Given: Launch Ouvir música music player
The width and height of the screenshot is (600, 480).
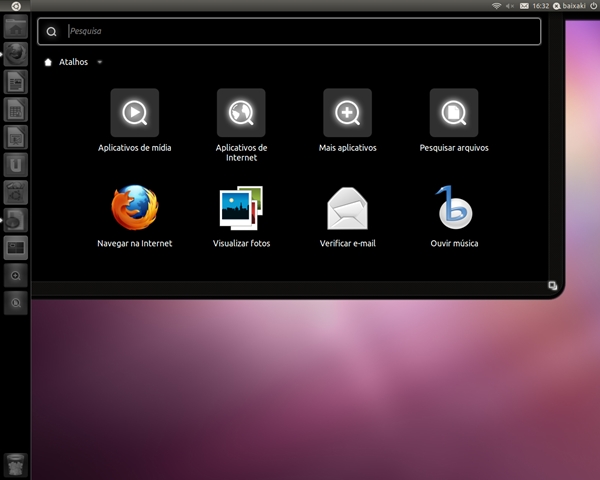Looking at the screenshot, I should [x=454, y=209].
